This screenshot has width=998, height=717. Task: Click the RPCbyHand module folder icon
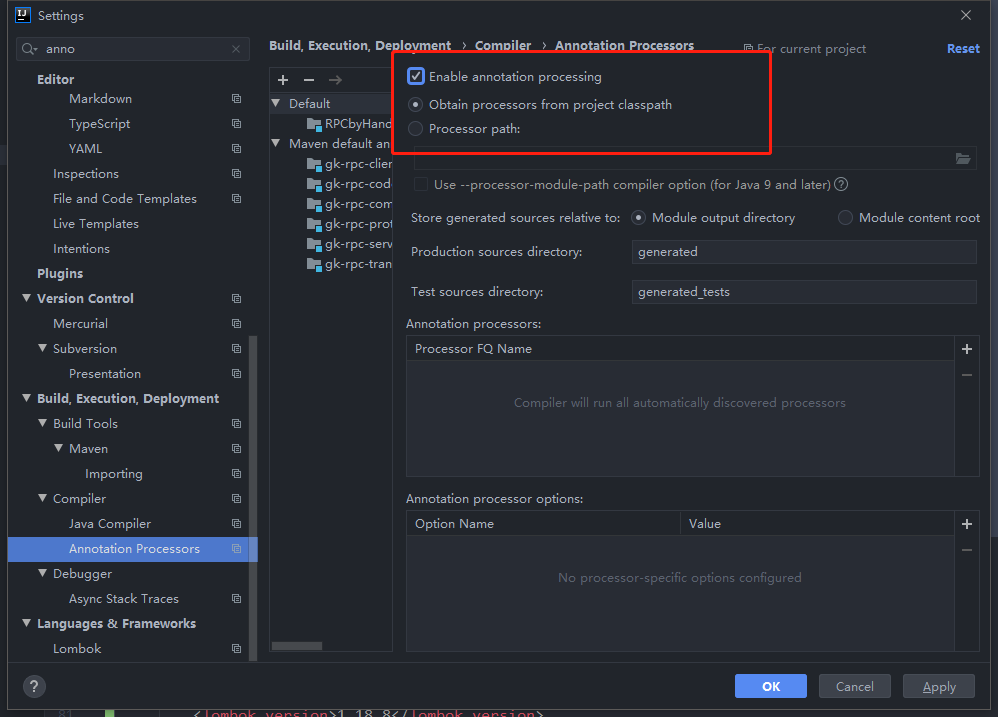pos(314,124)
